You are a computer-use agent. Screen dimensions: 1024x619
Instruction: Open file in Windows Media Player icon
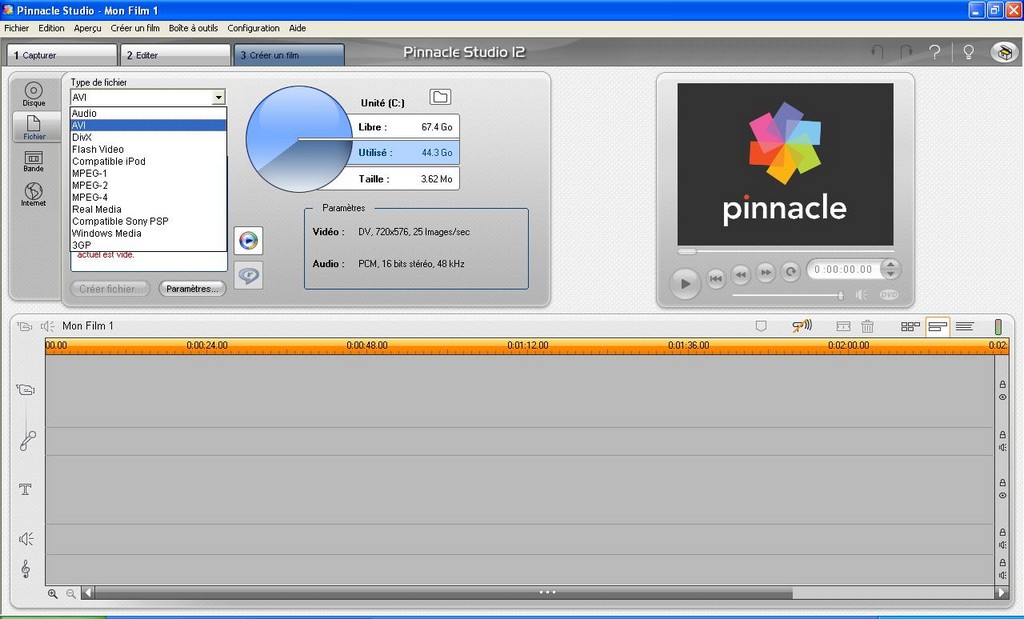pos(248,240)
